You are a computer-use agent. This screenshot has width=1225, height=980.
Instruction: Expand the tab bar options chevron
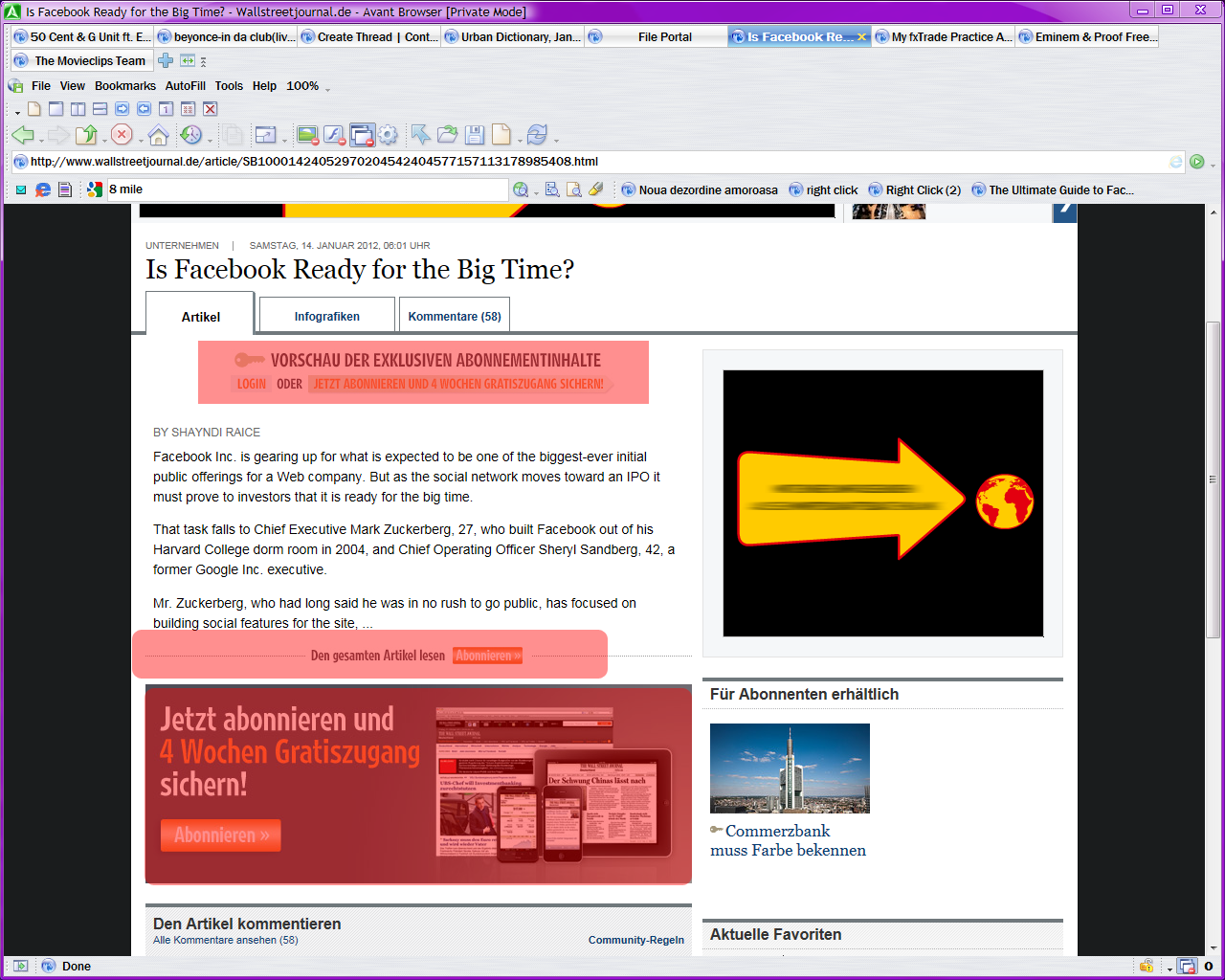pyautogui.click(x=204, y=61)
